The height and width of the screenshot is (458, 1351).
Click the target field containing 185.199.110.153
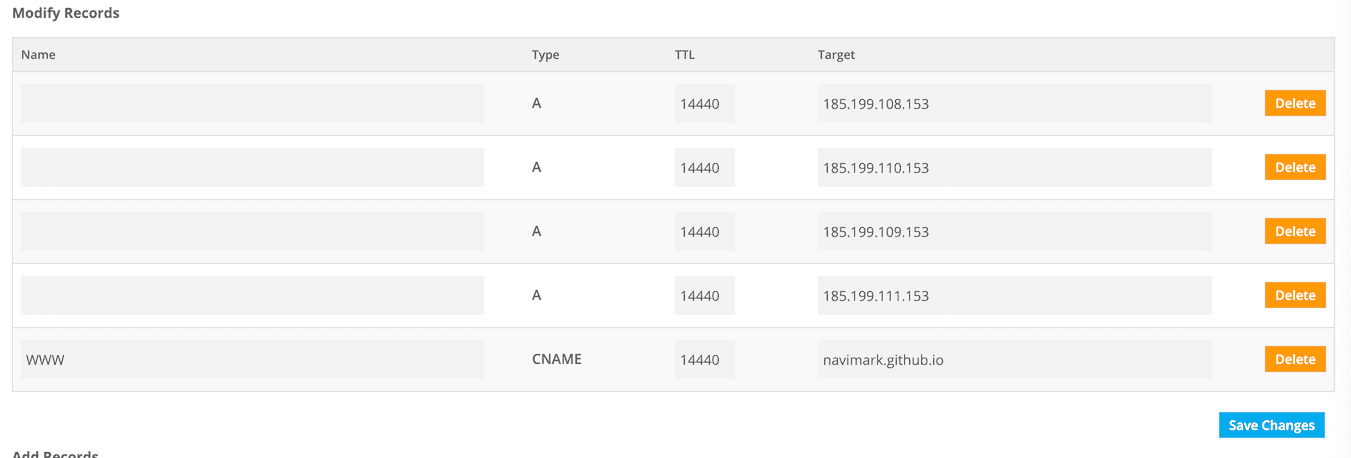[1014, 167]
